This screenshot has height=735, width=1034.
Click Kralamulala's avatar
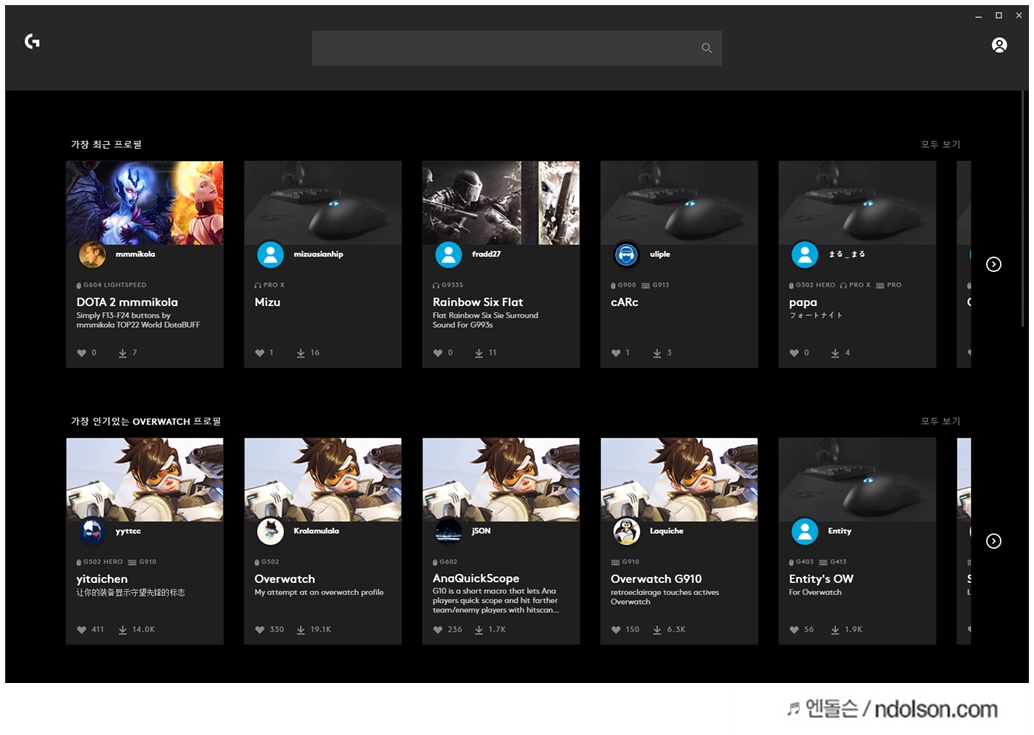click(x=270, y=531)
